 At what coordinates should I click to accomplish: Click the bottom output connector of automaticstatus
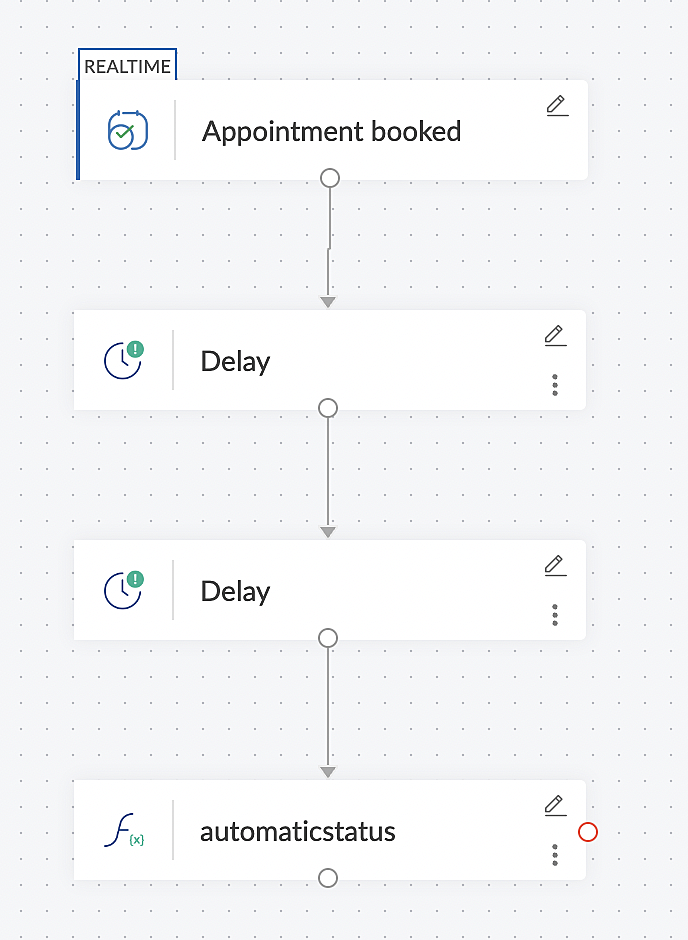tap(328, 878)
